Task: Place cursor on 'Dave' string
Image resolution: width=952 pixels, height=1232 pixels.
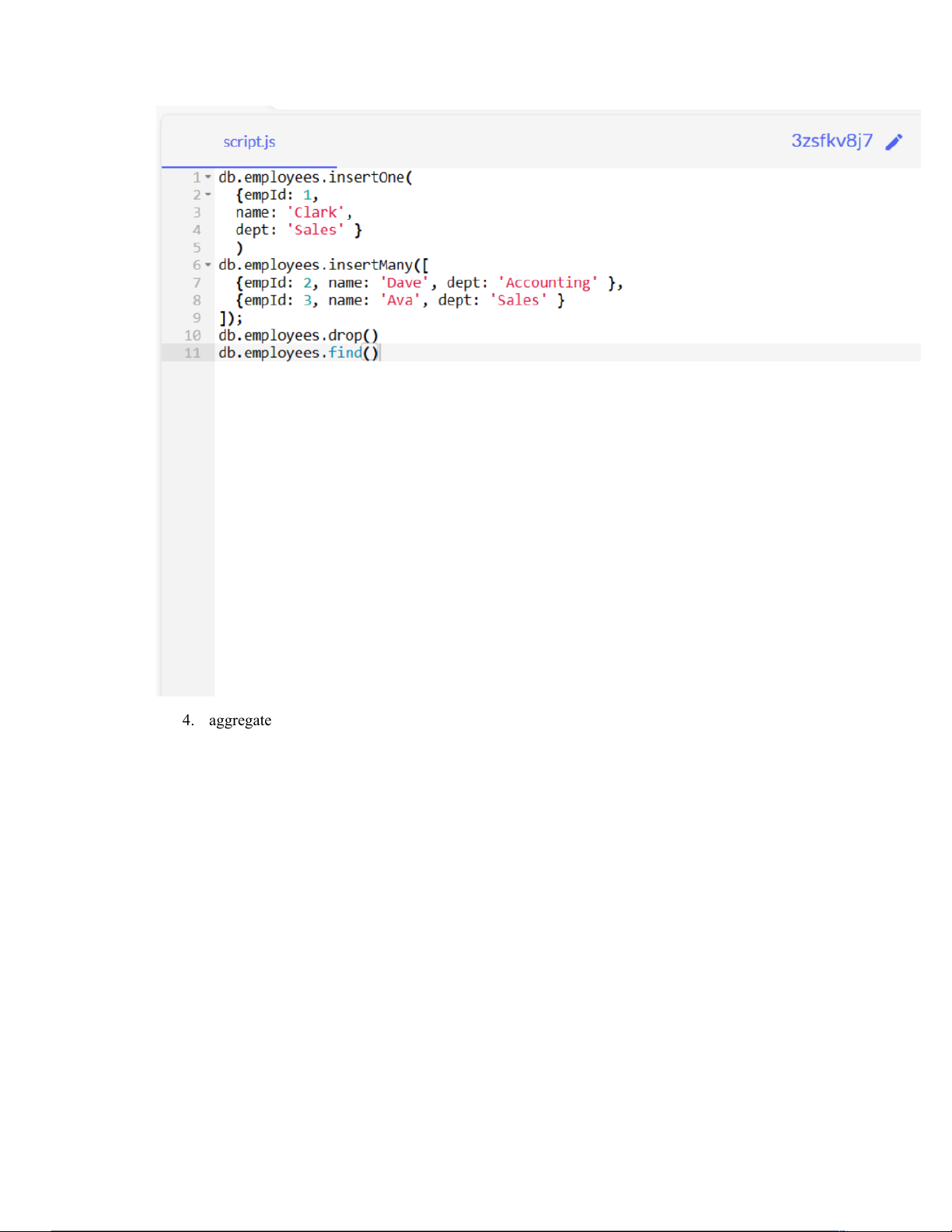Action: tap(404, 283)
